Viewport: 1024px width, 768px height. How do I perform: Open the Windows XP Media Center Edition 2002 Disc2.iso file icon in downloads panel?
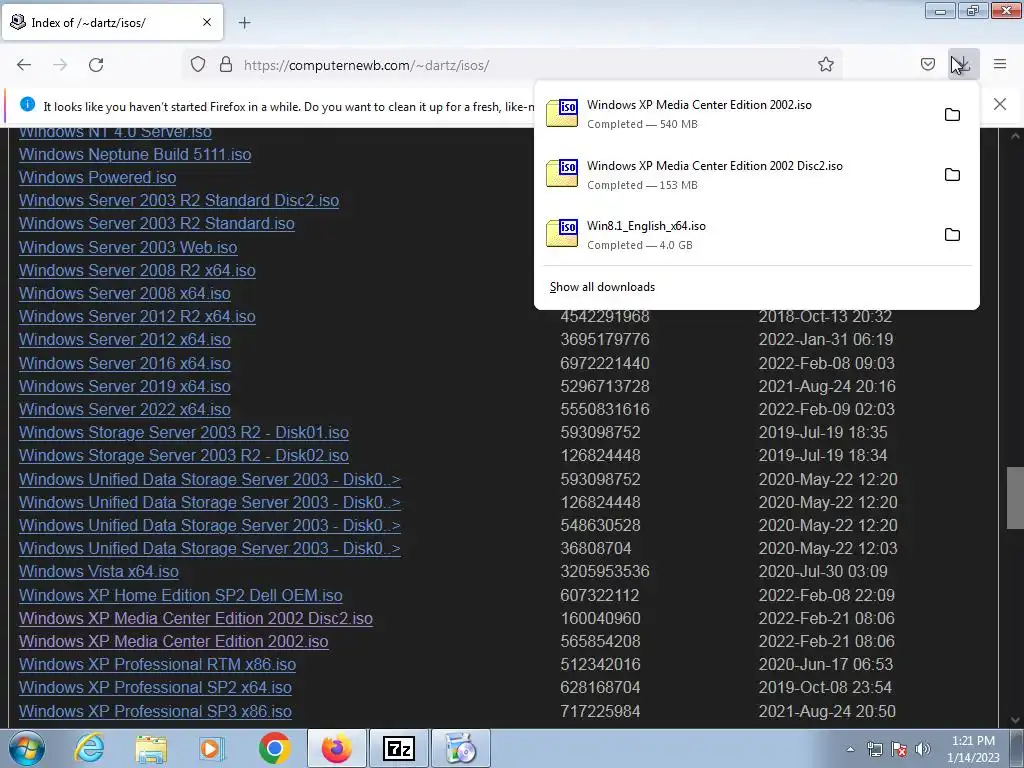click(562, 174)
